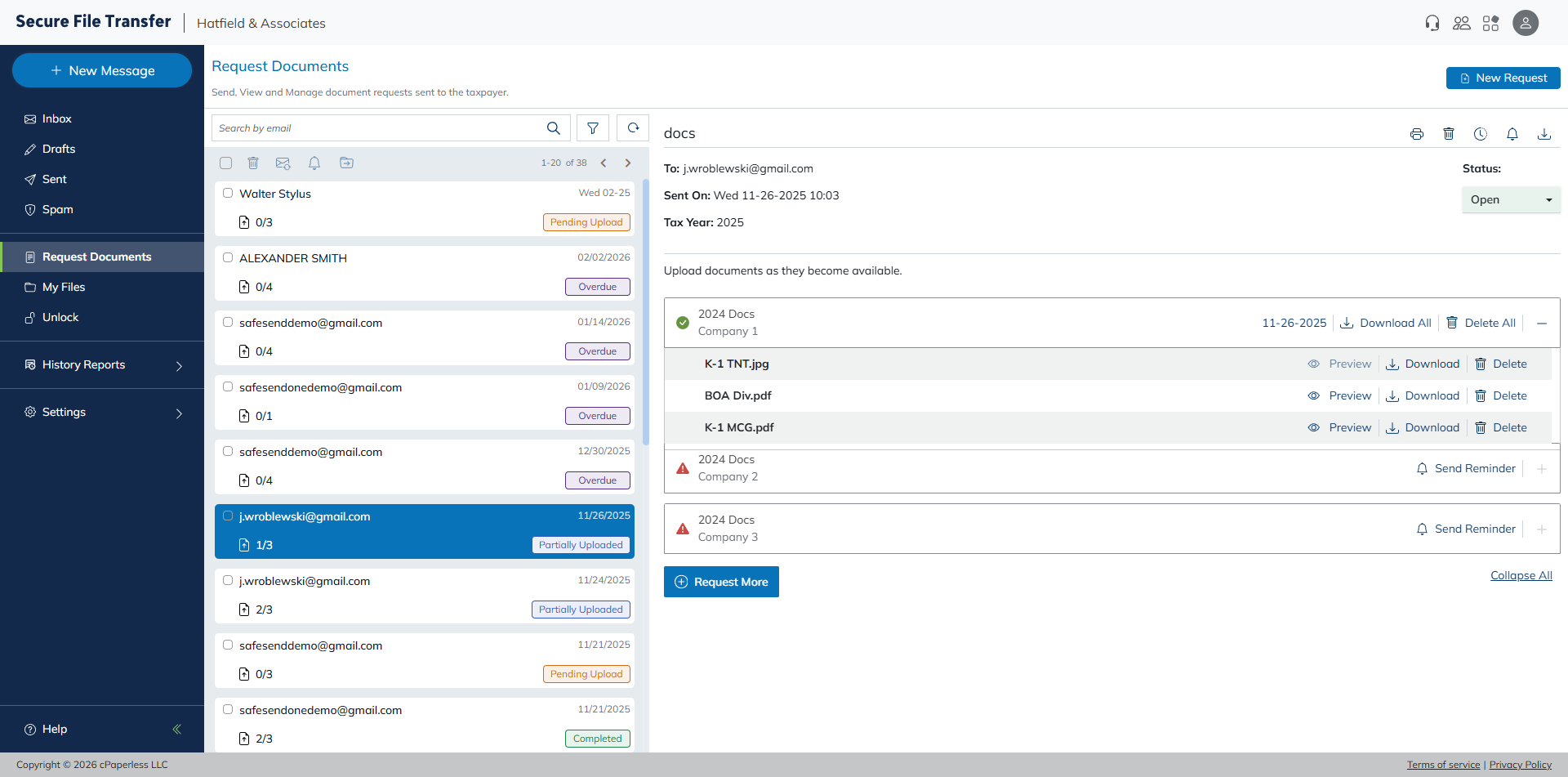Image resolution: width=1568 pixels, height=777 pixels.
Task: Expand the 2024 Docs Company 2 section
Action: tap(1542, 469)
